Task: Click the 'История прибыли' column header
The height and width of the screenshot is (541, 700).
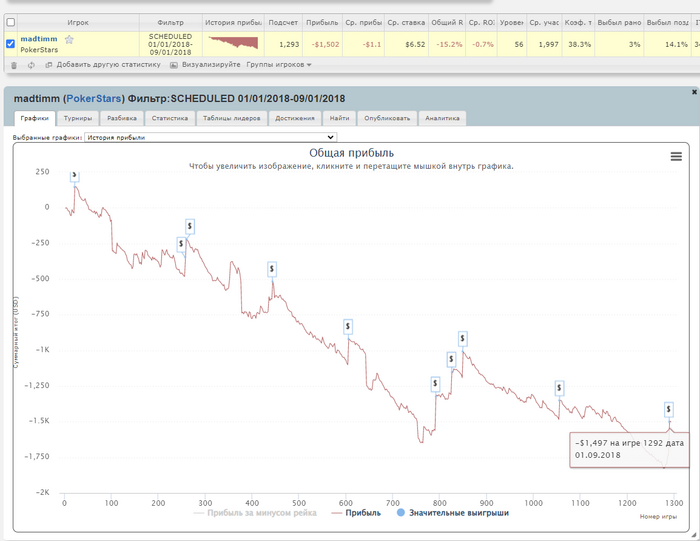Action: 233,22
